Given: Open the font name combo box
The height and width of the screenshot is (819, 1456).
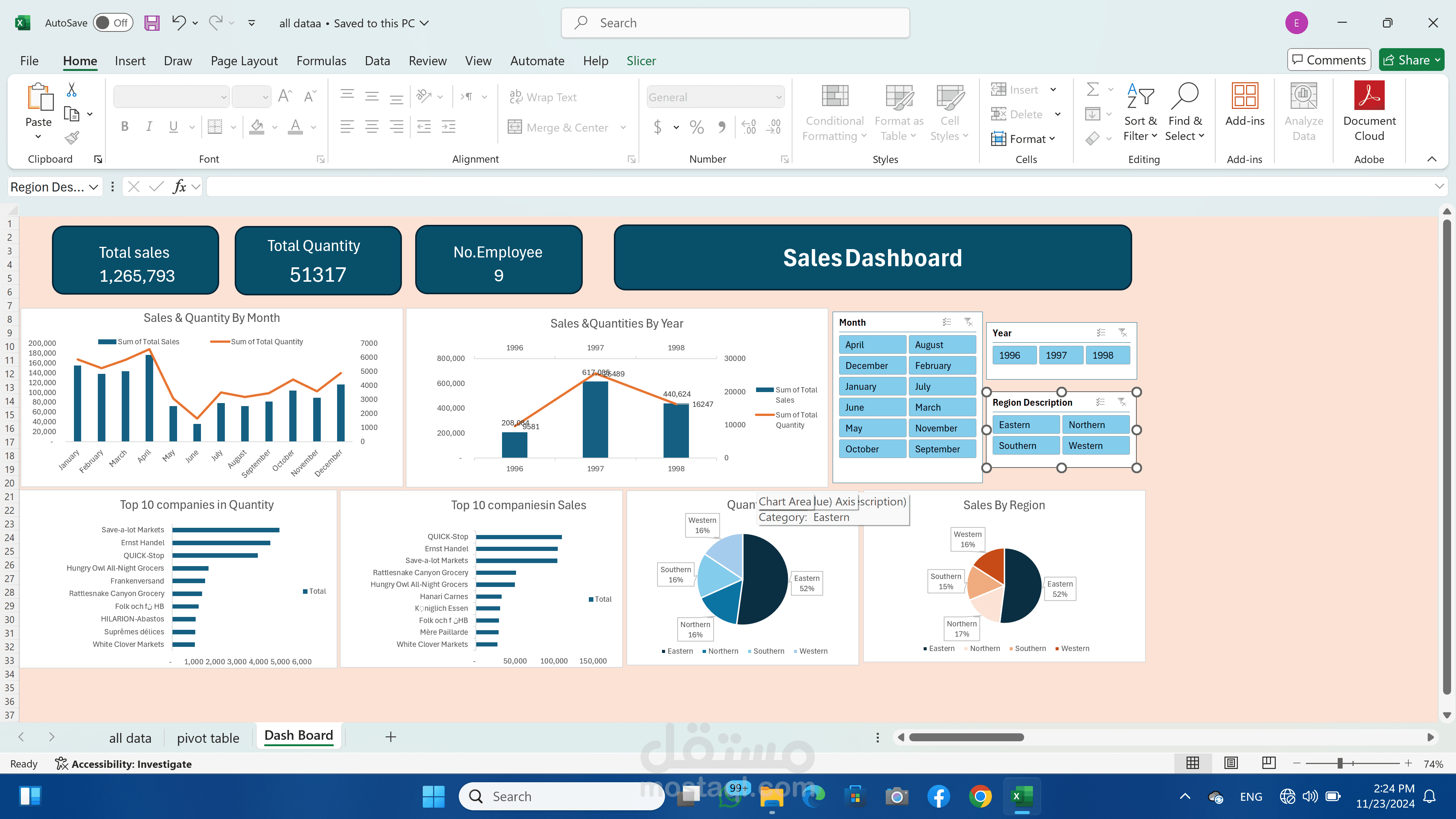Looking at the screenshot, I should (x=171, y=97).
